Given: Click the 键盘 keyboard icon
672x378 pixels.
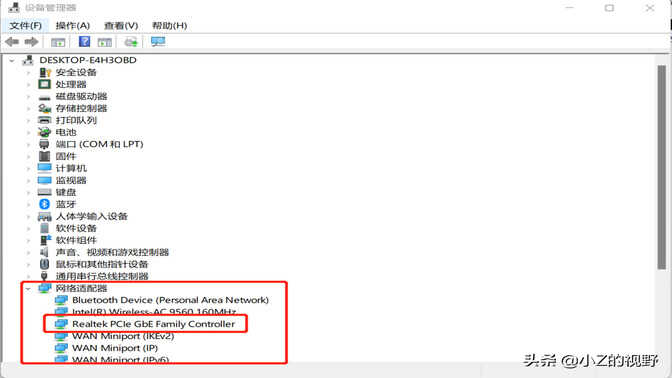Looking at the screenshot, I should (x=45, y=192).
